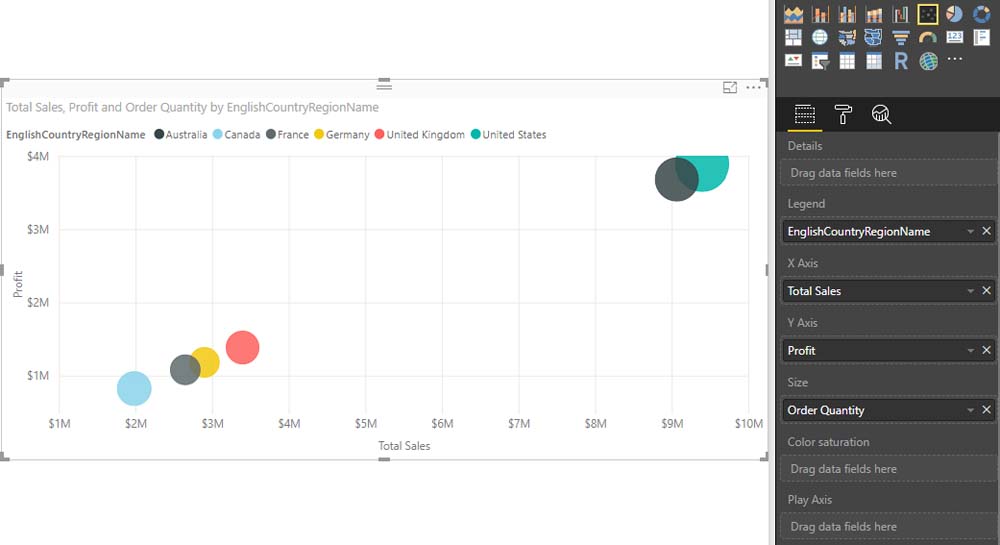Screen dimensions: 1000x545
Task: Open Order Quantity field dropdown arrow
Action: tap(970, 411)
